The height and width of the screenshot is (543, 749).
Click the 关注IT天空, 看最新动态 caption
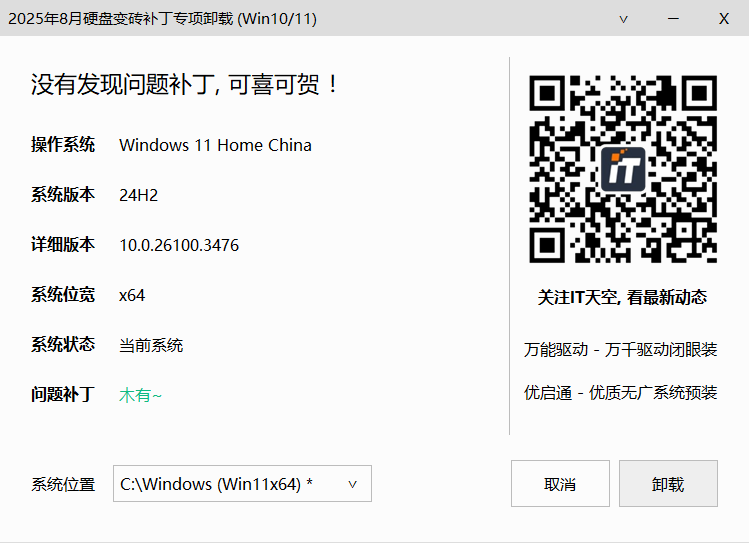point(622,297)
